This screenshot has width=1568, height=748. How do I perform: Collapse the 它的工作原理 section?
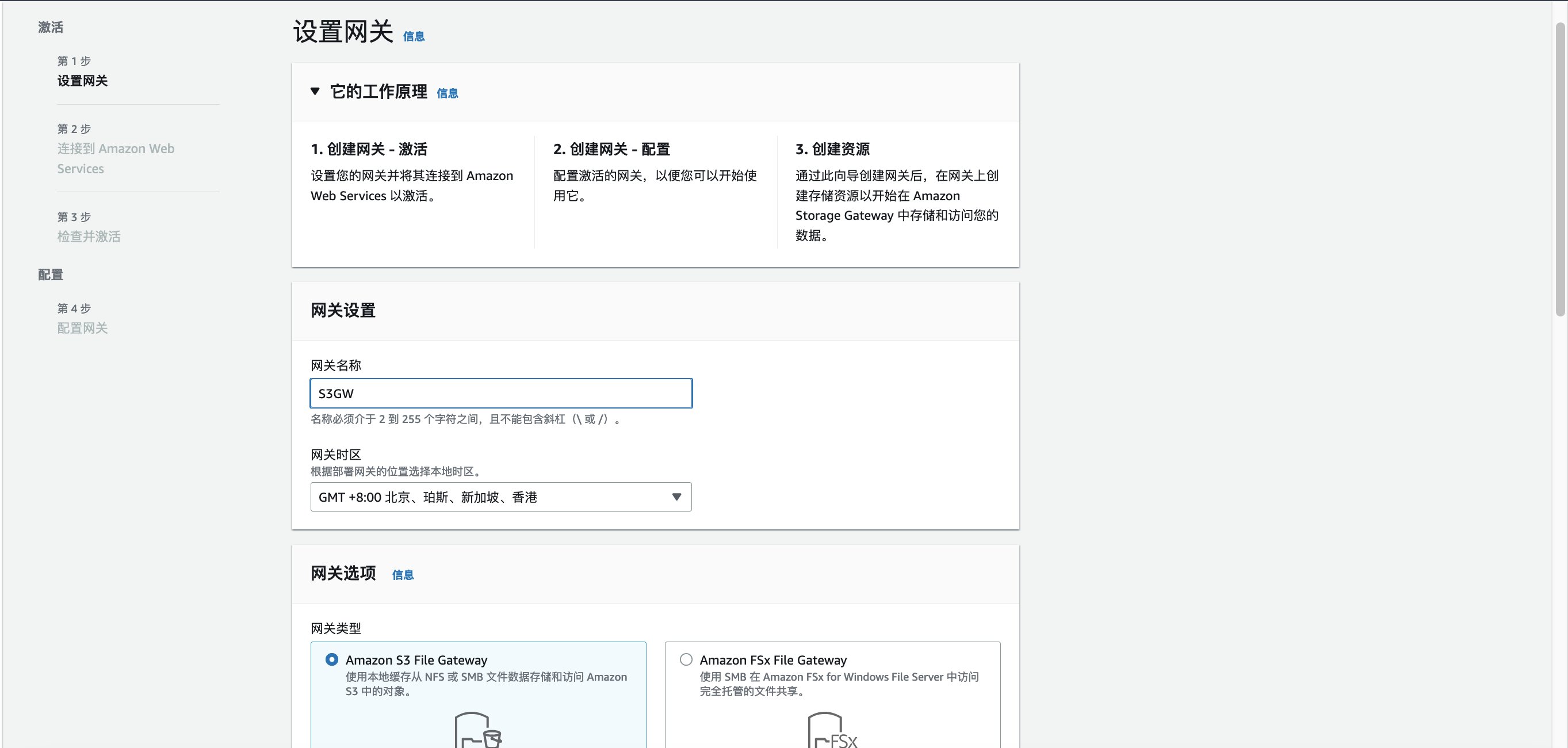315,92
